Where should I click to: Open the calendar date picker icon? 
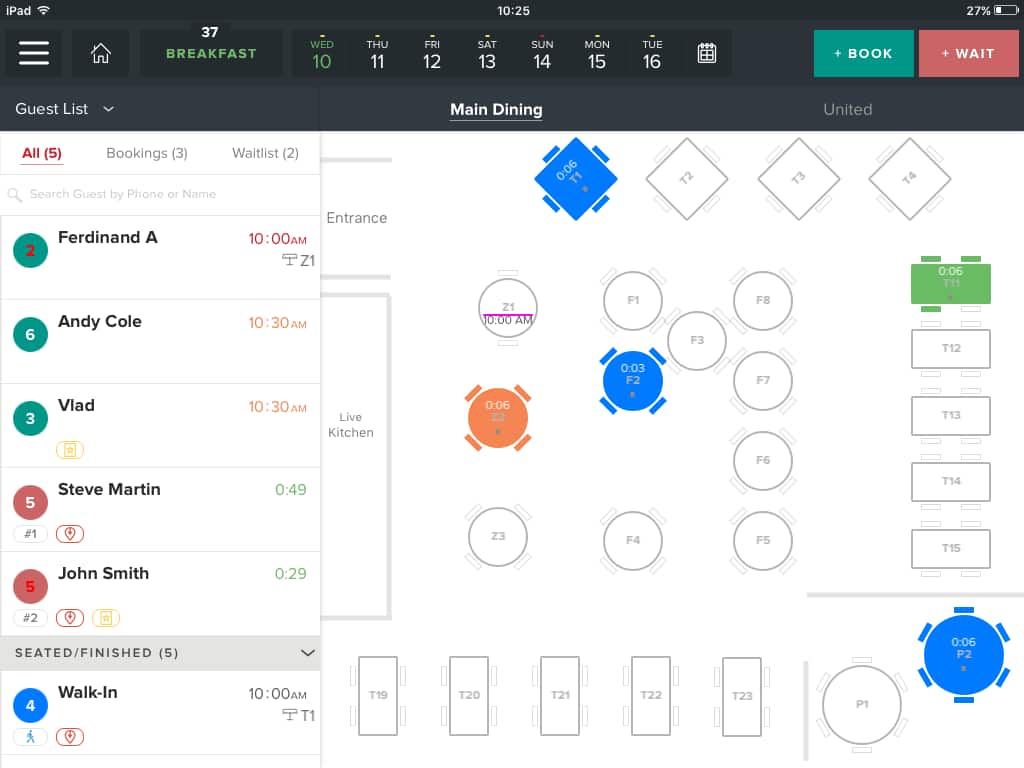pos(707,54)
